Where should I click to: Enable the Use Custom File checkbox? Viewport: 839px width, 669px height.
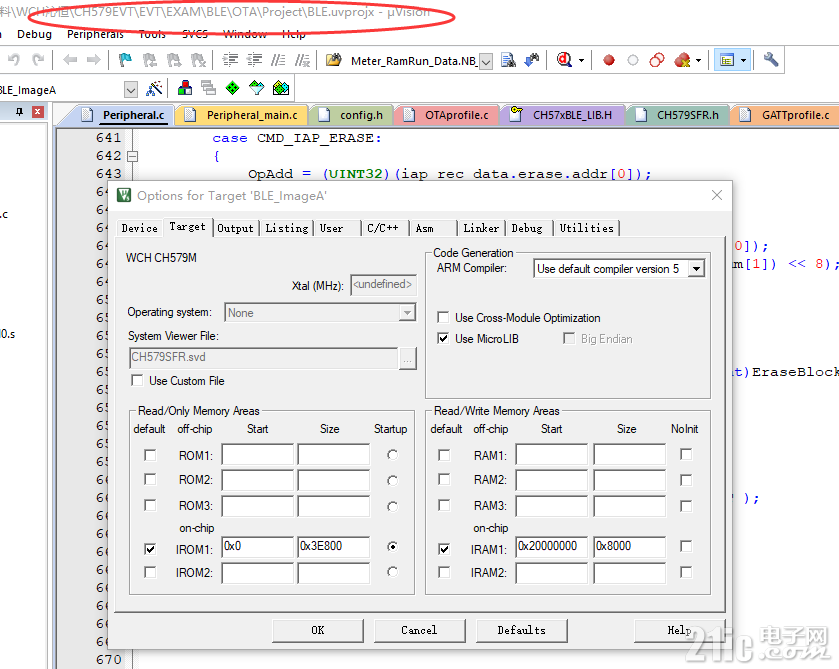pyautogui.click(x=138, y=380)
